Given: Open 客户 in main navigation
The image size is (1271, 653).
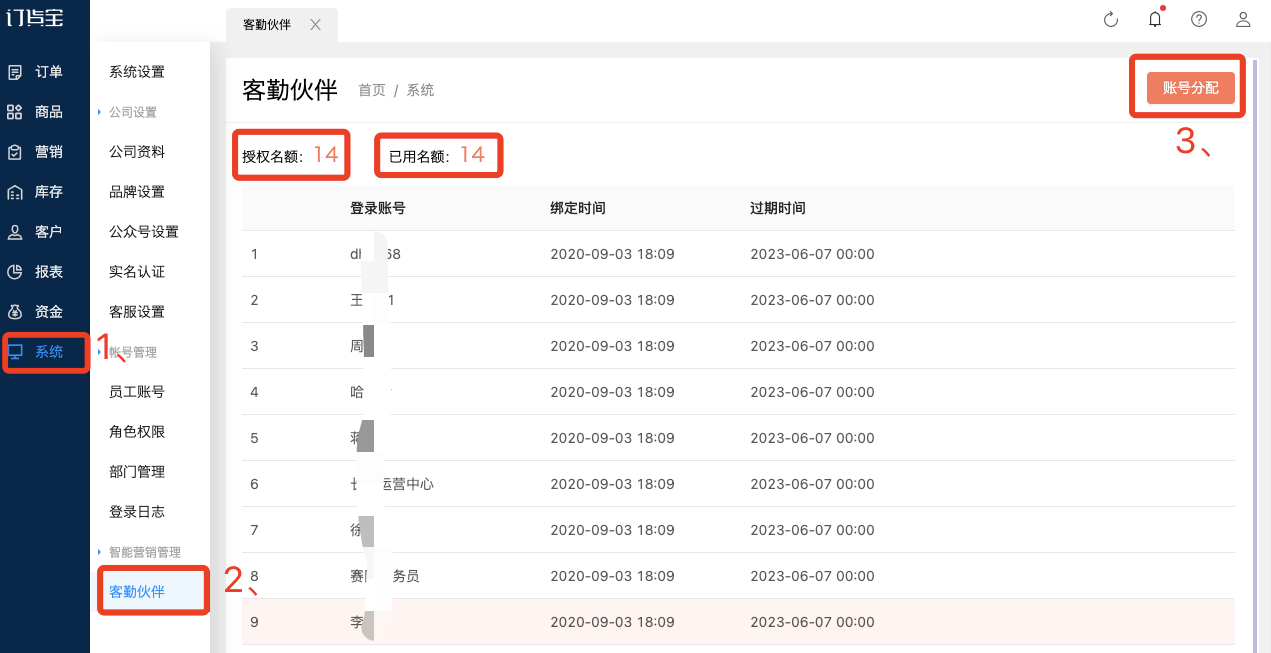Looking at the screenshot, I should click(49, 232).
